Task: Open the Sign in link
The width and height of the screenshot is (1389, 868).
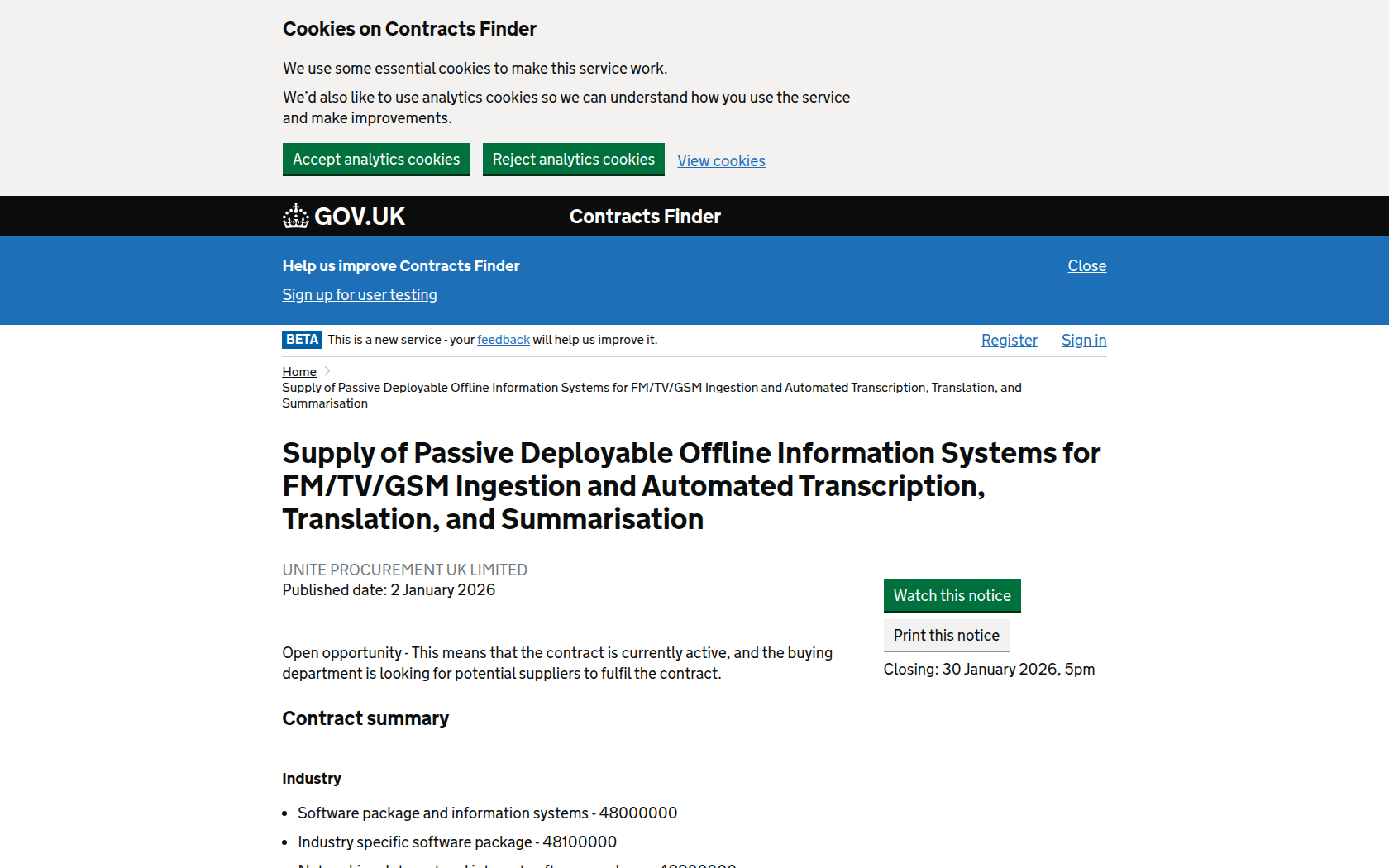Action: click(1083, 341)
